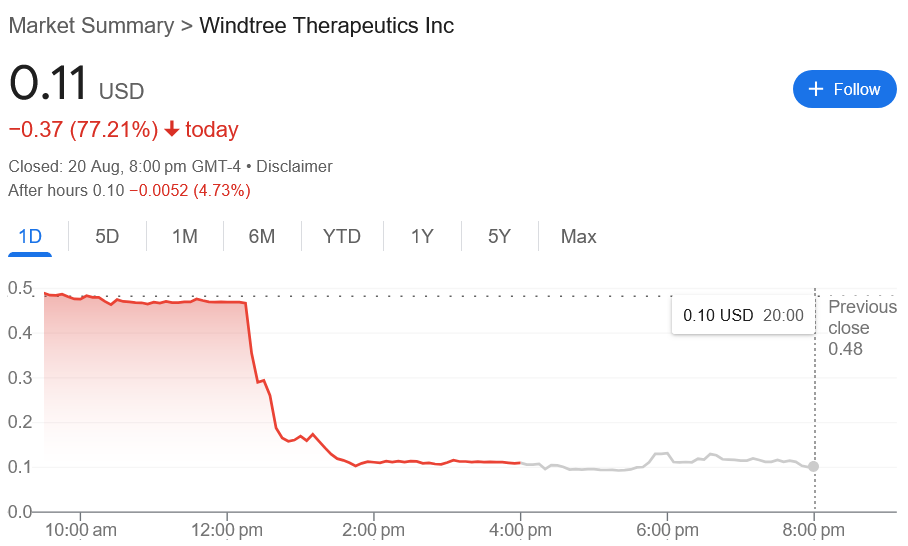Click the Windtree Therapeutics Inc title

[327, 26]
